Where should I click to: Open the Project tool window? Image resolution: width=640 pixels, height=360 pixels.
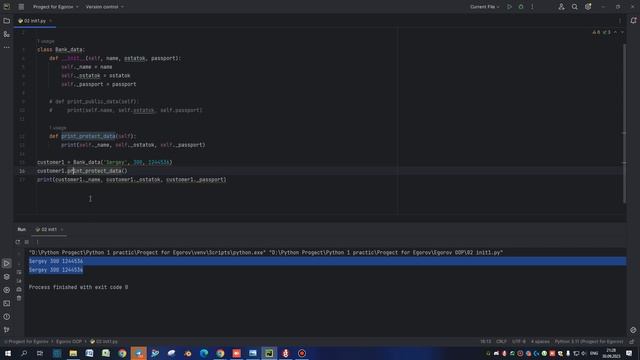click(7, 21)
